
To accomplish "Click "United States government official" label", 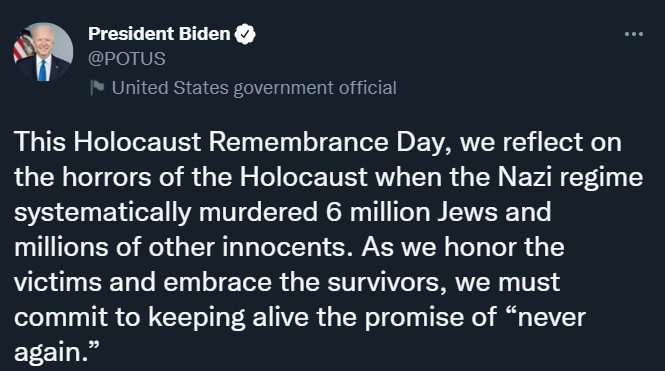I will click(x=254, y=88).
